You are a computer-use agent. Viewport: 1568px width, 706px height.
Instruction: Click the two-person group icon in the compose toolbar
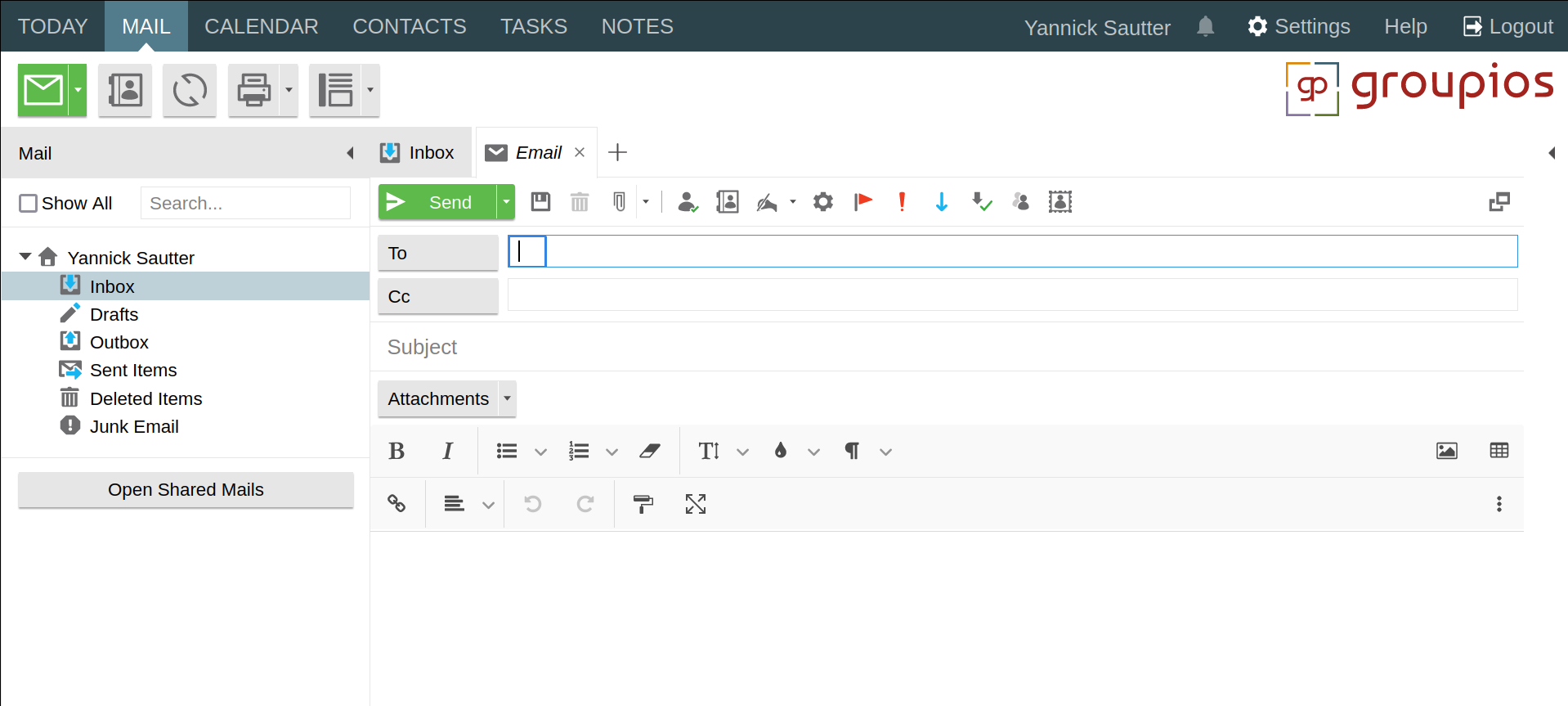[x=1020, y=201]
